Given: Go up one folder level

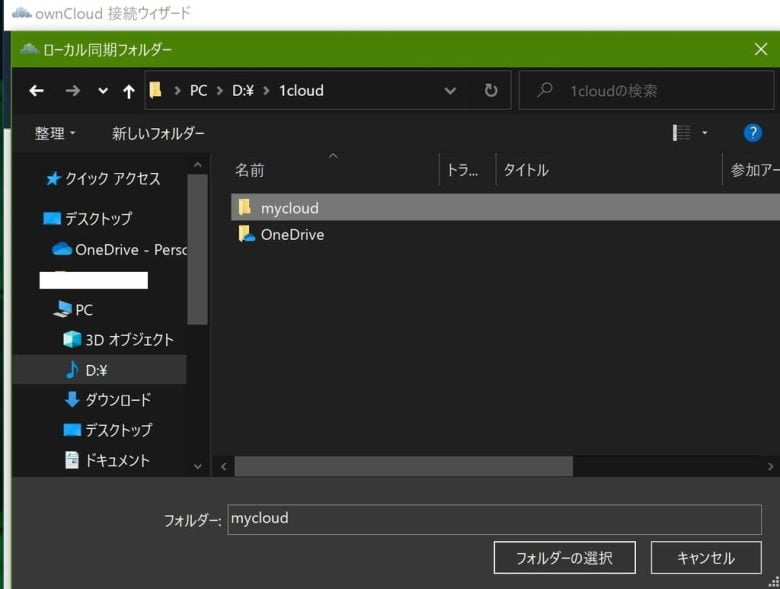Looking at the screenshot, I should 129,91.
